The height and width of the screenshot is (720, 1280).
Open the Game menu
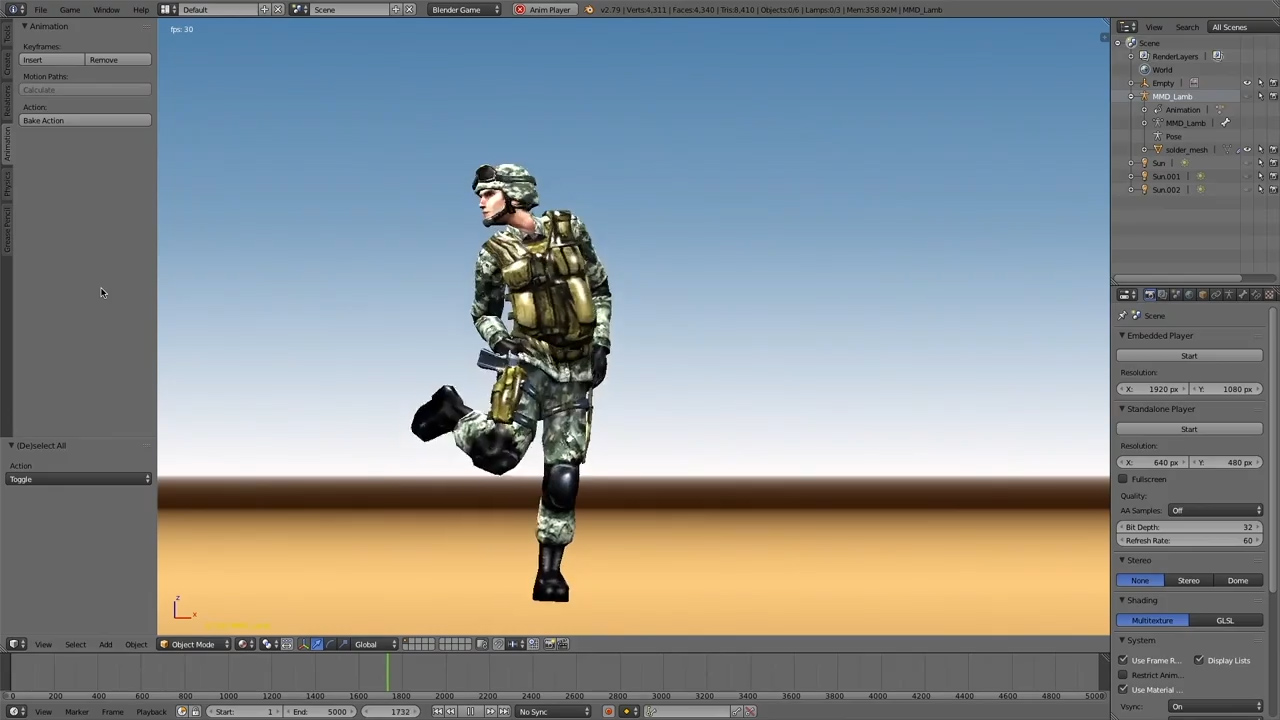[70, 10]
